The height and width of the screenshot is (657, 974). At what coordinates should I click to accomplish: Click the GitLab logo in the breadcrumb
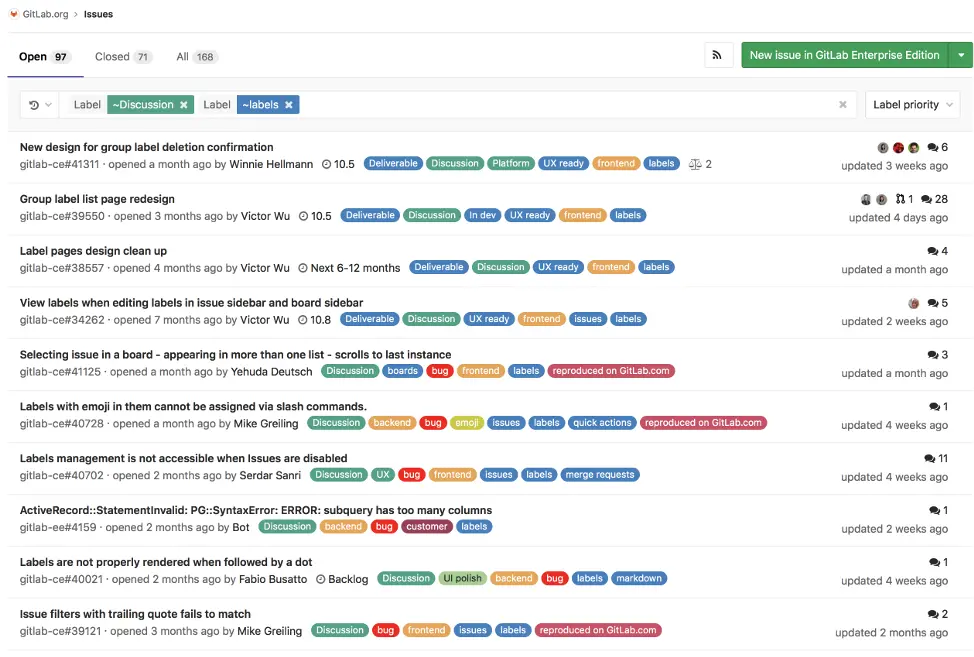[15, 14]
